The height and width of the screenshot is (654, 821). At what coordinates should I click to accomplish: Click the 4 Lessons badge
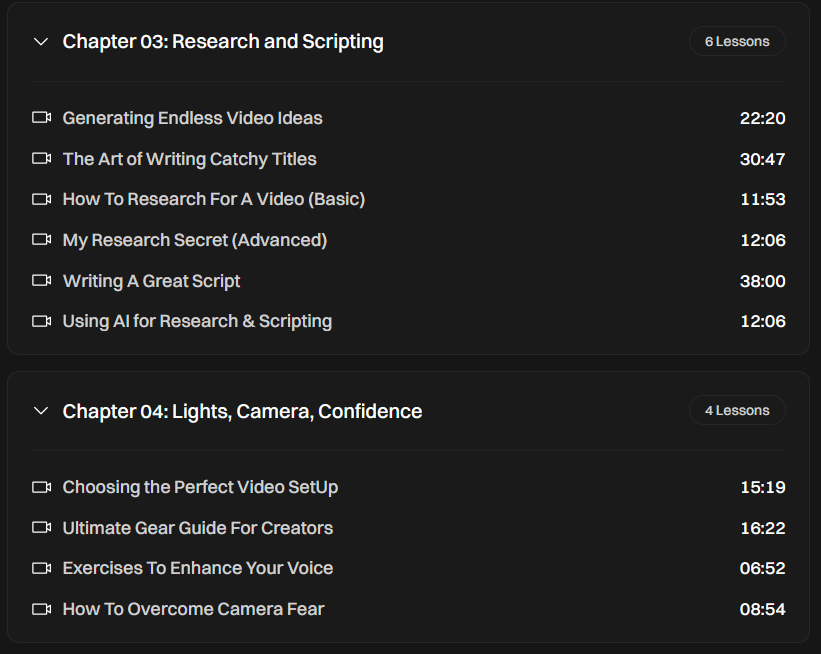[x=737, y=410]
